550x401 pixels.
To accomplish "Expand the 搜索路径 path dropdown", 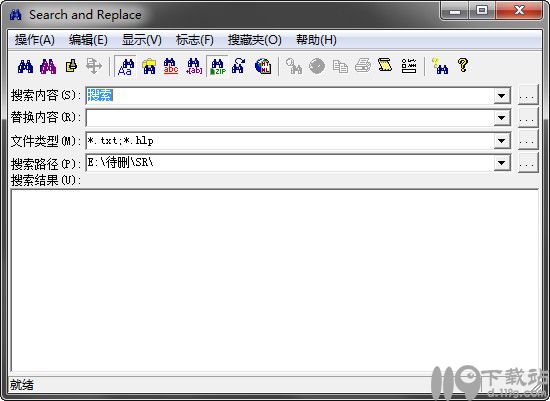I will pos(502,163).
